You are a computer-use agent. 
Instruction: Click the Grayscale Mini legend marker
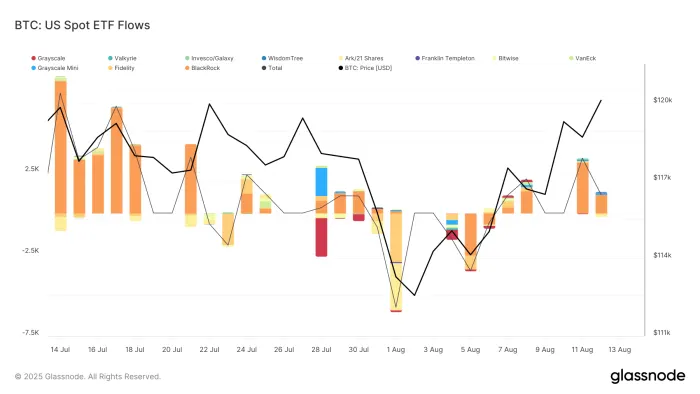[33, 68]
